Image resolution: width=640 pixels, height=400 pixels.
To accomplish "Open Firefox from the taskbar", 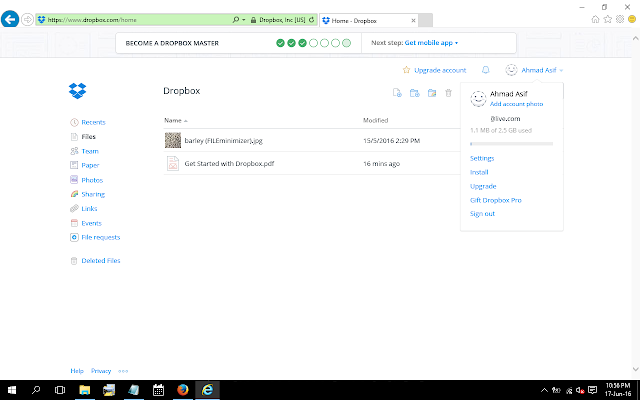I will [x=183, y=390].
